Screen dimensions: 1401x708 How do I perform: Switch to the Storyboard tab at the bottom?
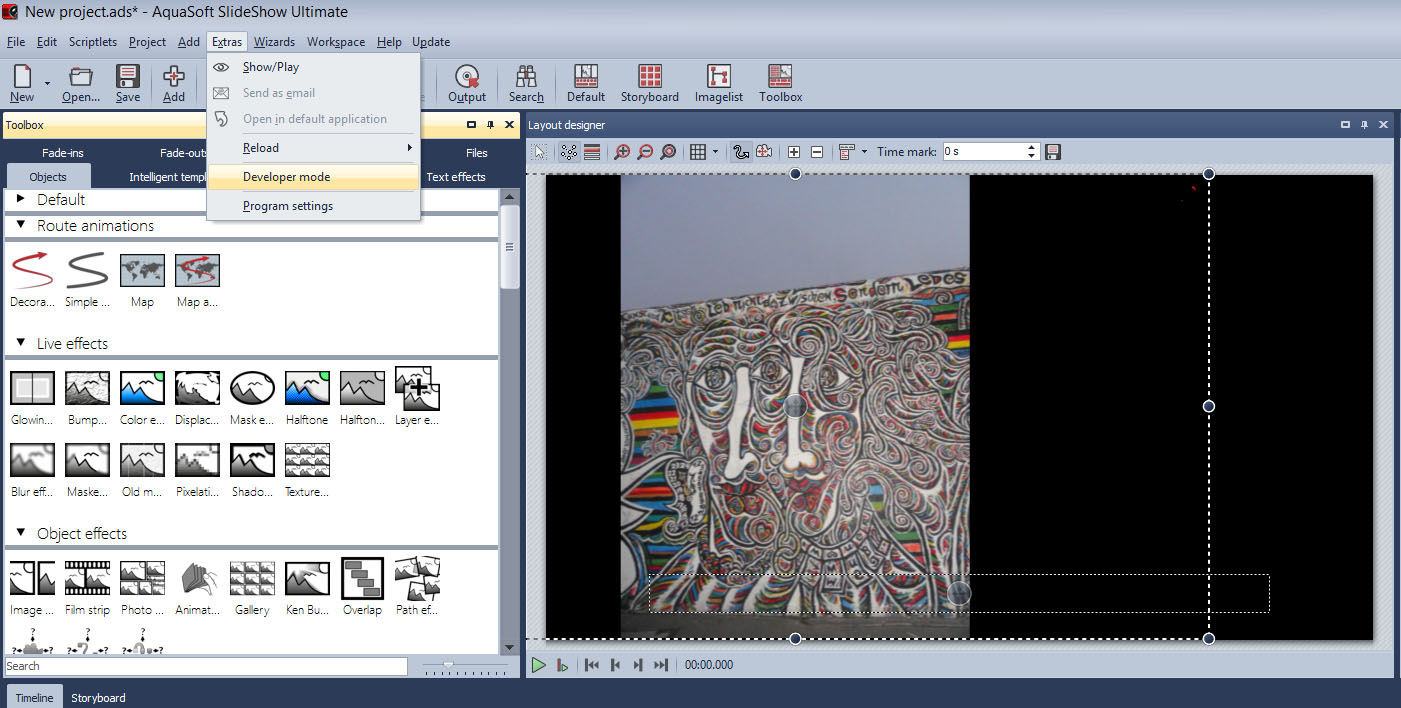98,697
